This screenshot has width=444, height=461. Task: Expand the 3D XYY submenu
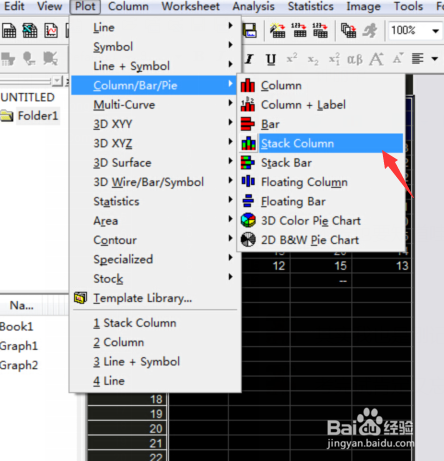156,124
